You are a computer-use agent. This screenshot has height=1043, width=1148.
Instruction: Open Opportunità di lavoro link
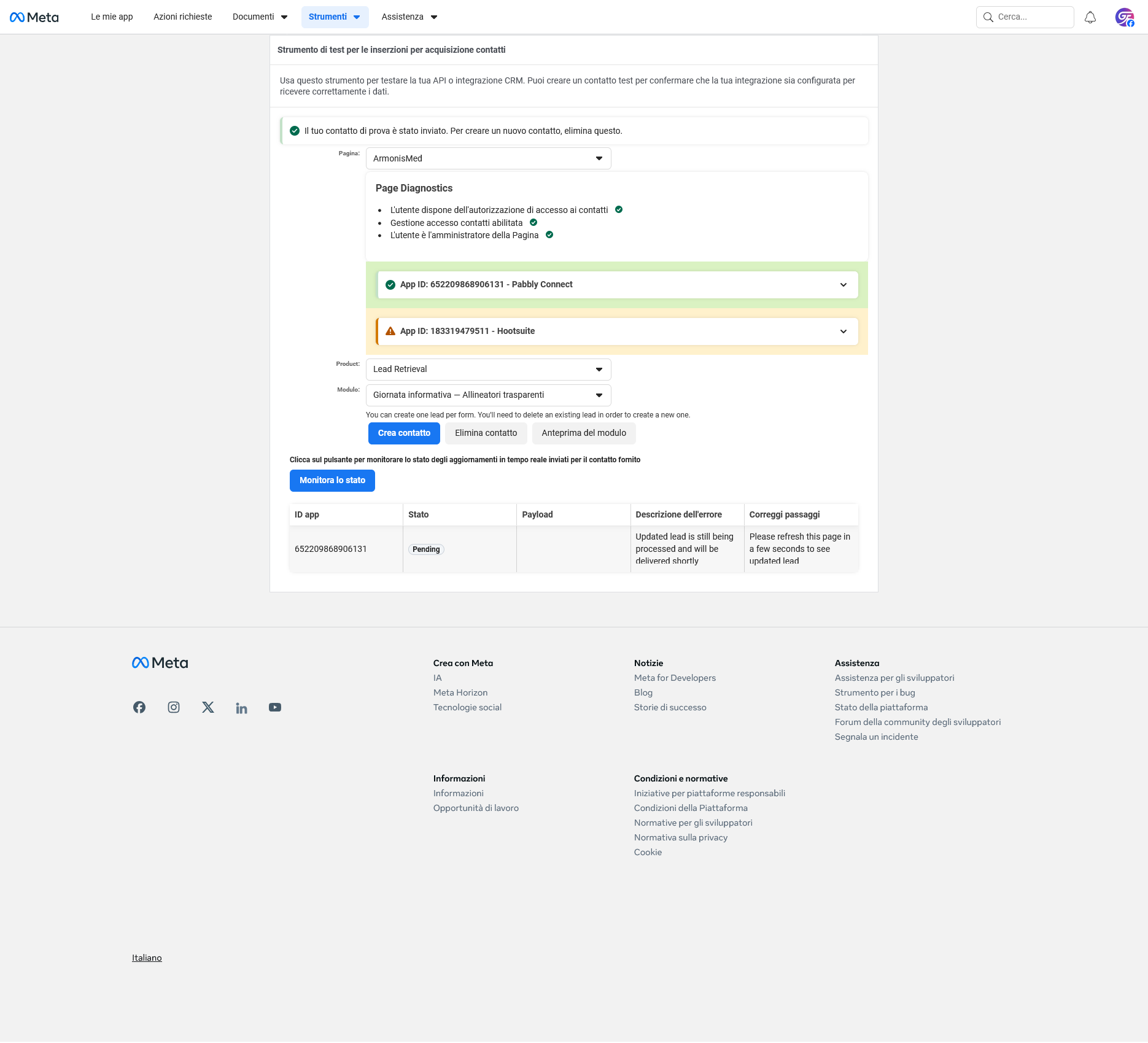pyautogui.click(x=476, y=808)
